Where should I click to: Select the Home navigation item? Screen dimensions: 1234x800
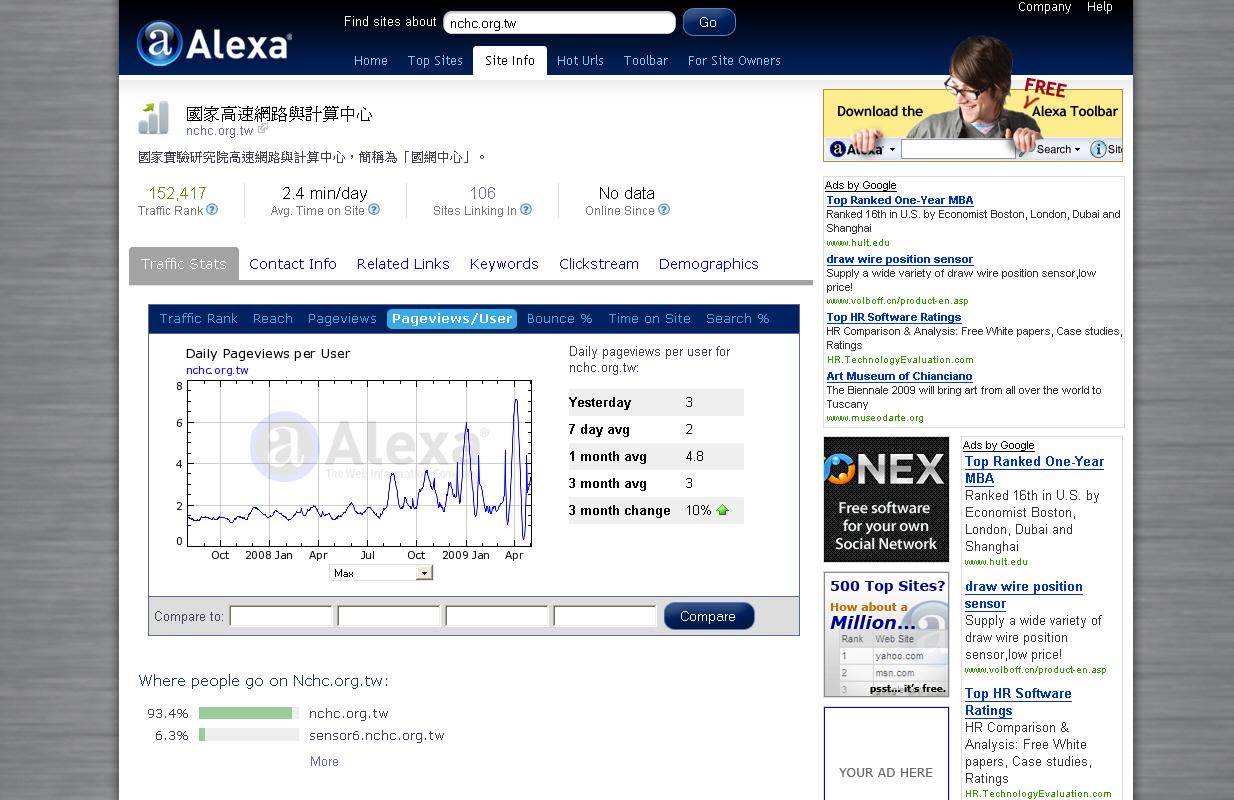[x=370, y=61]
